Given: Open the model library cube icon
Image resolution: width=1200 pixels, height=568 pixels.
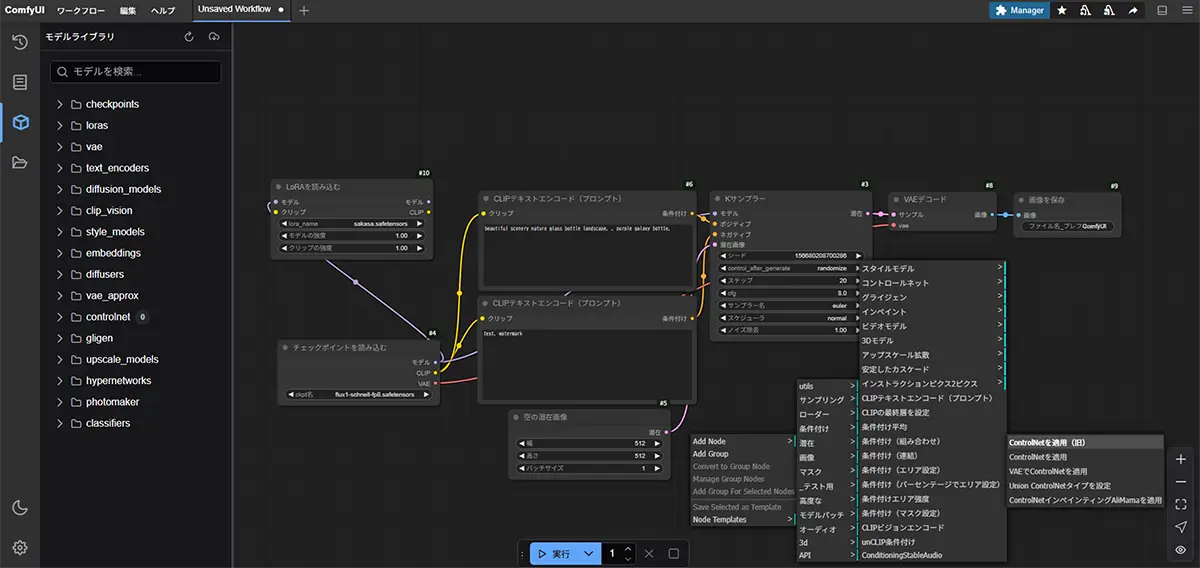Looking at the screenshot, I should 20,122.
